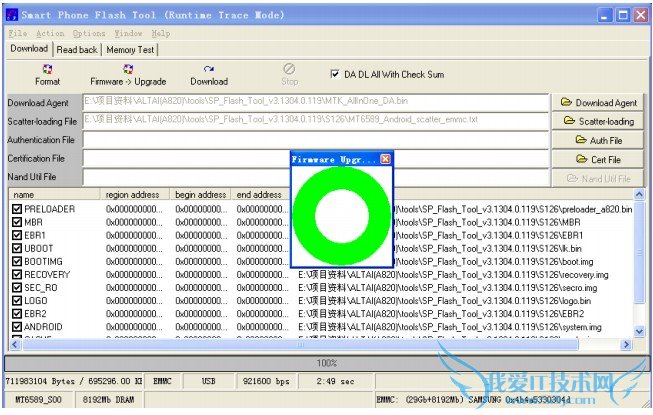Toggle DA DL All With Check Sum
The width and height of the screenshot is (653, 415).
(x=335, y=74)
